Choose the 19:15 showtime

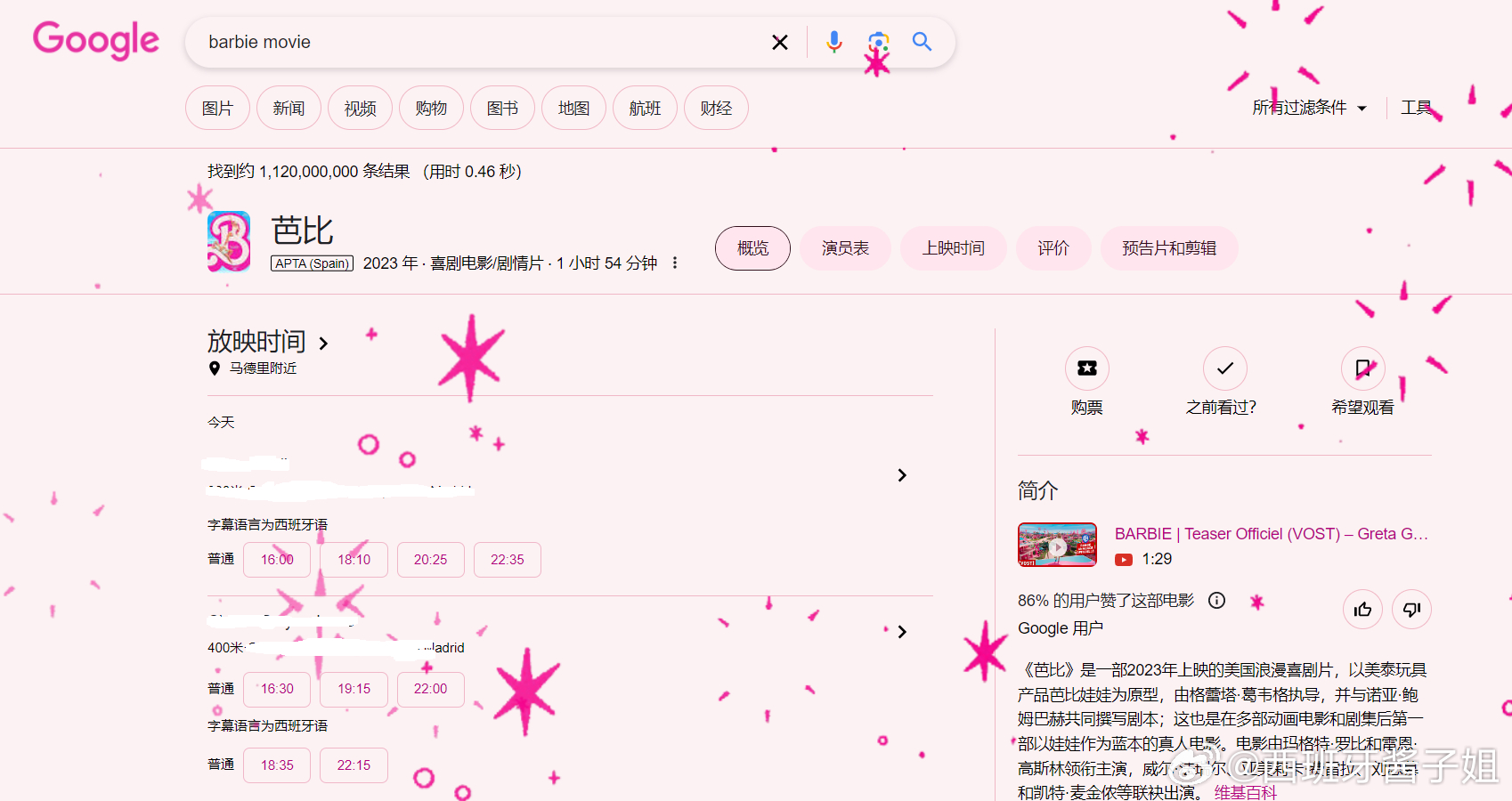[x=354, y=689]
